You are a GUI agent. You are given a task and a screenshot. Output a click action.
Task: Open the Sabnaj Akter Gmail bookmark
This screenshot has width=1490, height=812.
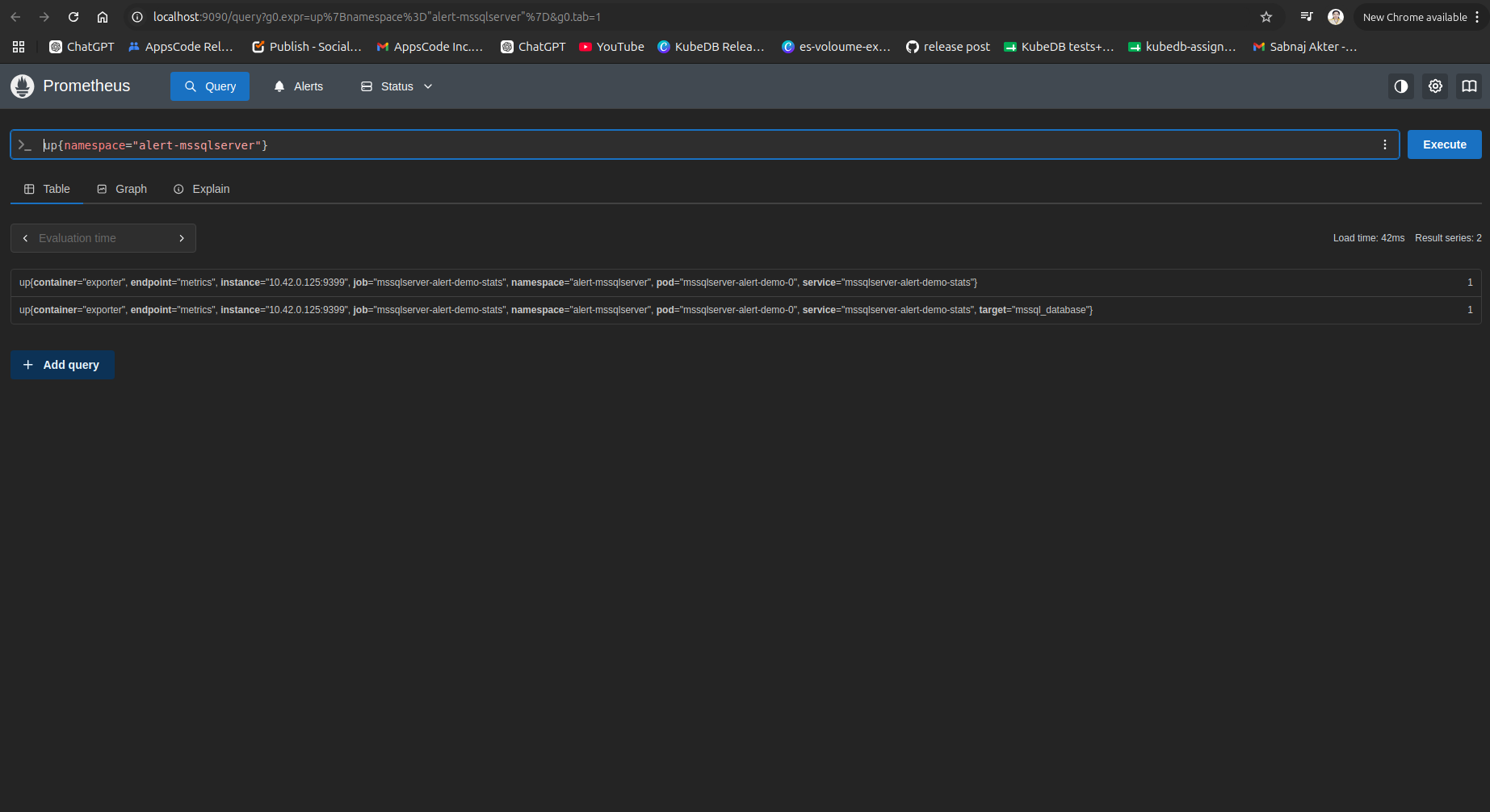click(1305, 47)
